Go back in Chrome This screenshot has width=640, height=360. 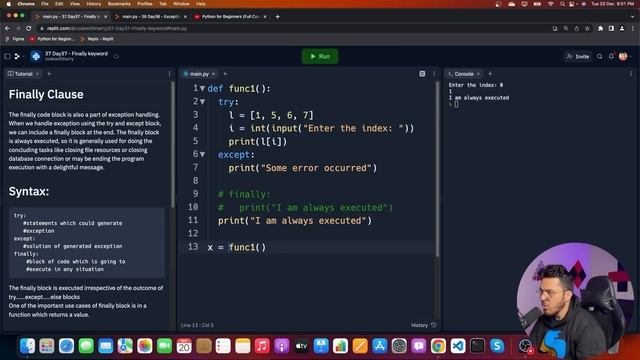[7, 28]
